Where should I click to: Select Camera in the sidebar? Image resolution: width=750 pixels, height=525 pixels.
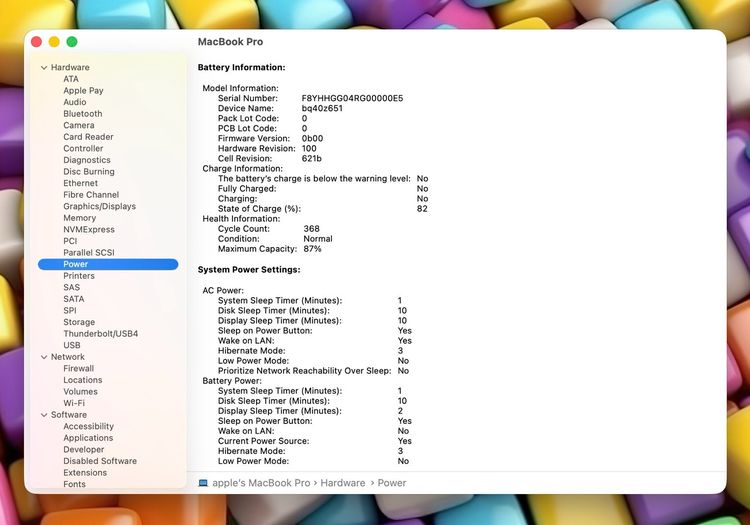click(x=79, y=125)
